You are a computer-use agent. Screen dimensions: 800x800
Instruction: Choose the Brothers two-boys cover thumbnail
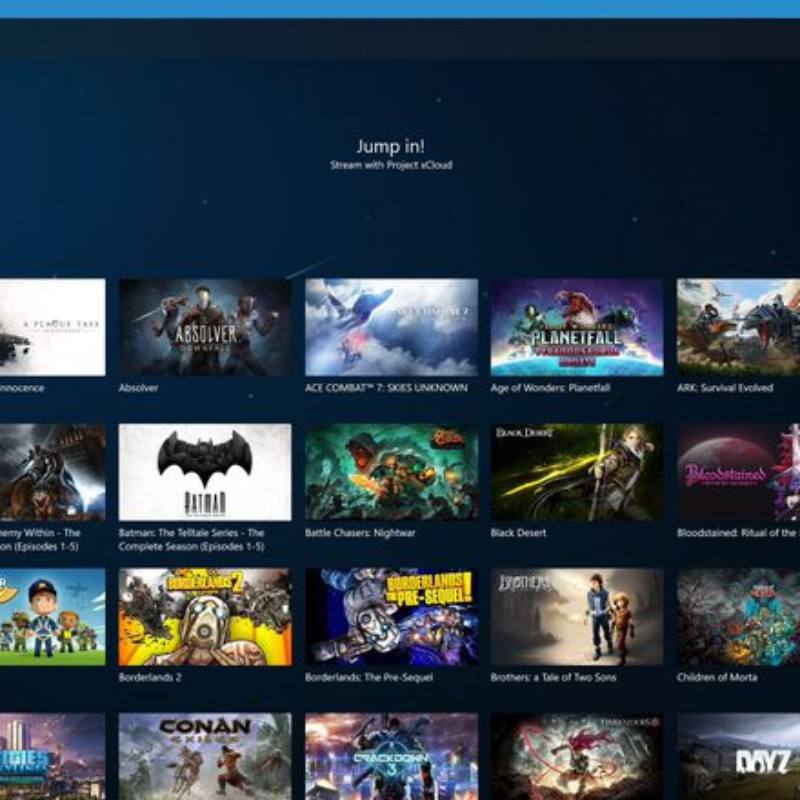(577, 617)
